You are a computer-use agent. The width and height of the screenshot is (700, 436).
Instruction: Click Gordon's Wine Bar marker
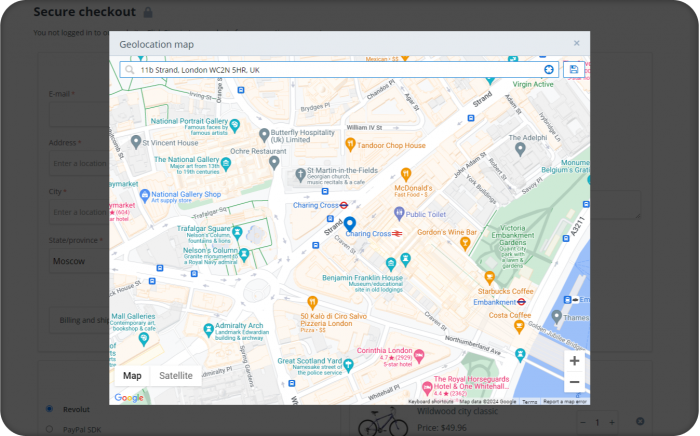click(x=465, y=244)
